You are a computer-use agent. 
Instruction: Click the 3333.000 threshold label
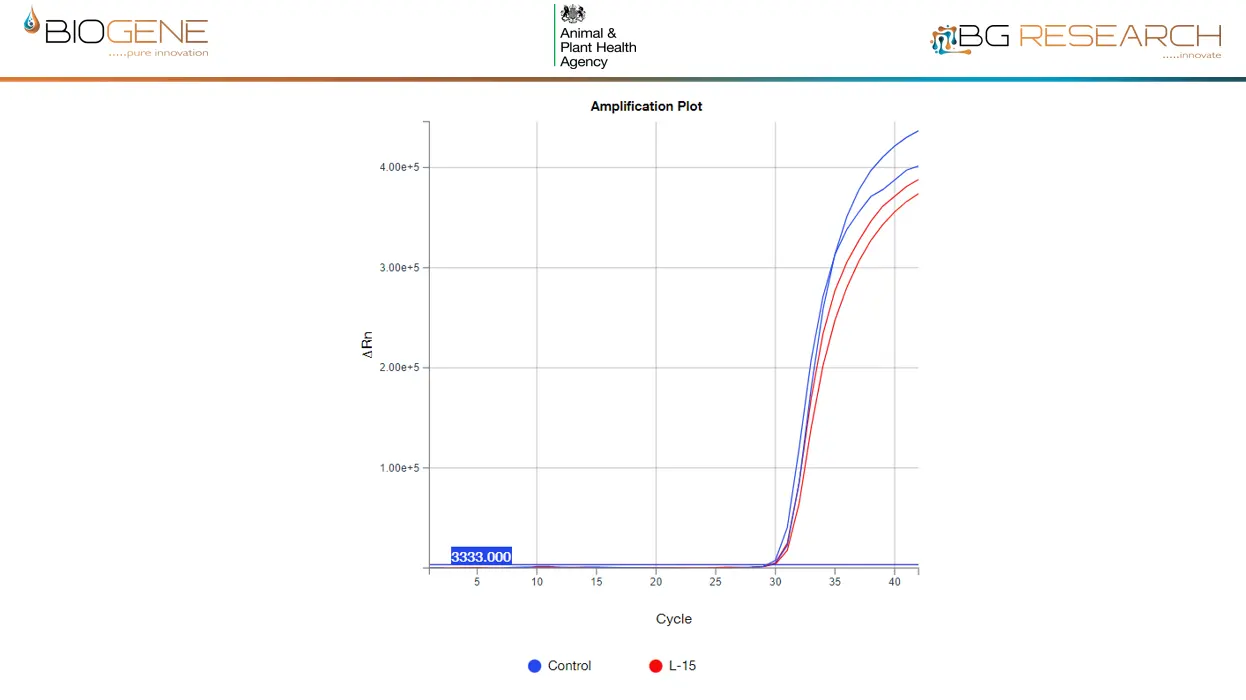(481, 557)
